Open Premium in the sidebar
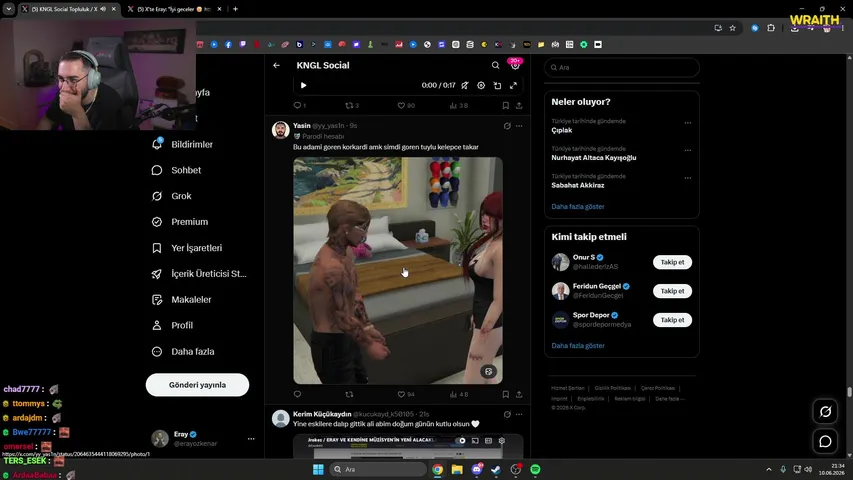853x480 pixels. click(x=180, y=221)
